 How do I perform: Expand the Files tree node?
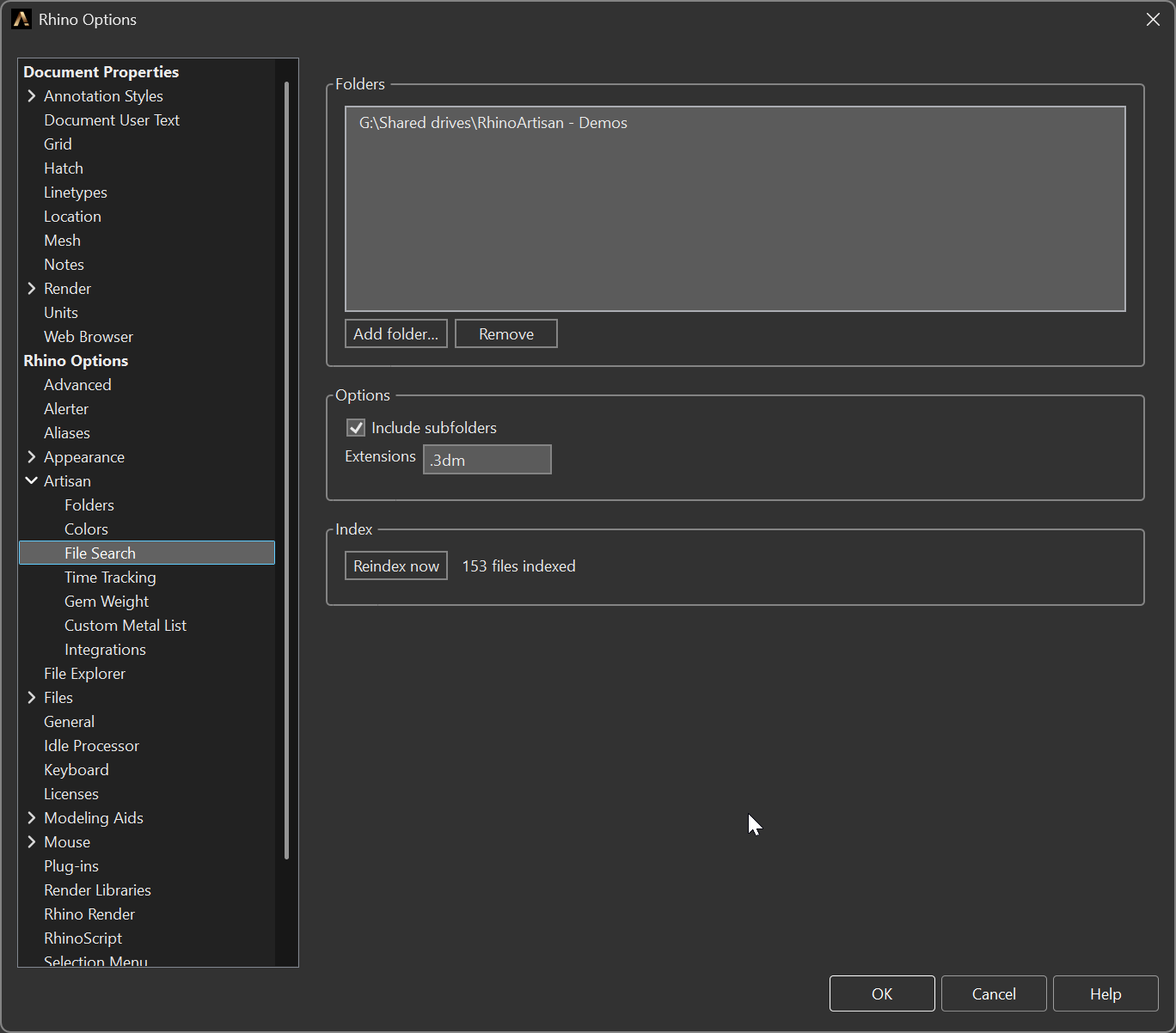32,698
